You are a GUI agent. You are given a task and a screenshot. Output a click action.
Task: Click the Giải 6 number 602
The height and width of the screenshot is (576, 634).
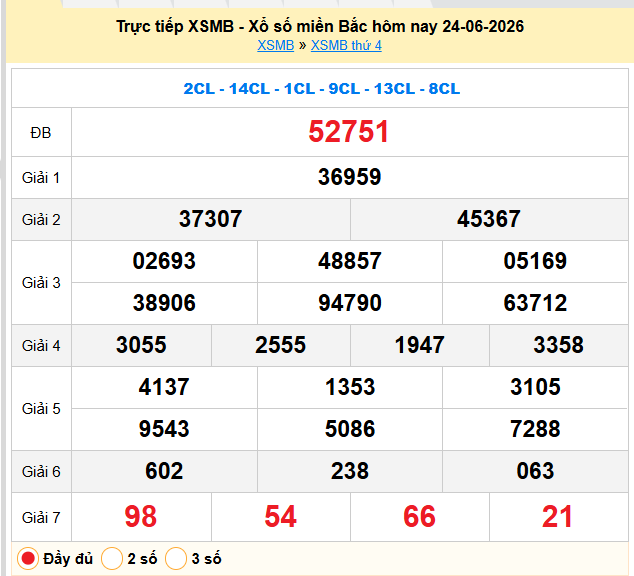[x=164, y=471]
